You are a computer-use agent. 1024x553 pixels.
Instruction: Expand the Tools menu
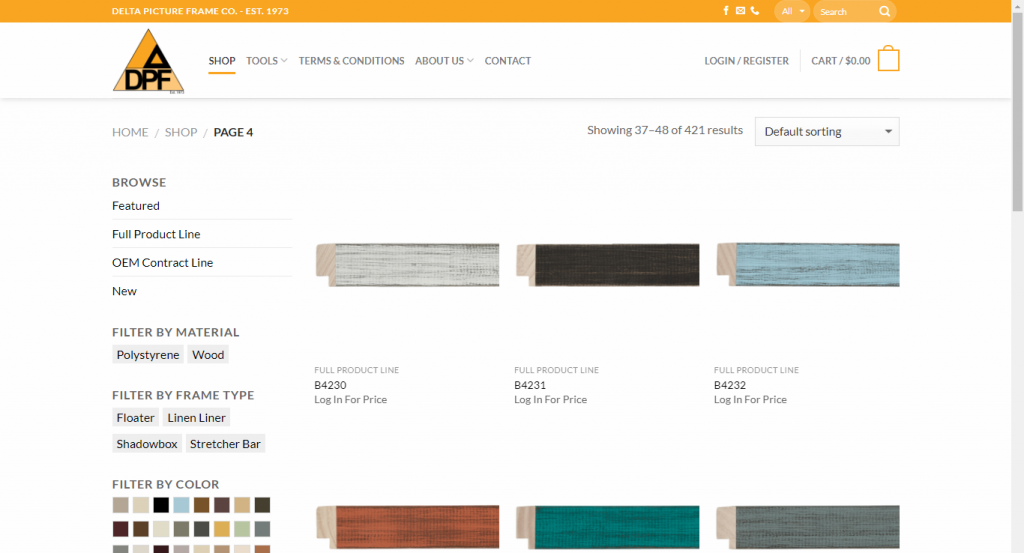(266, 61)
